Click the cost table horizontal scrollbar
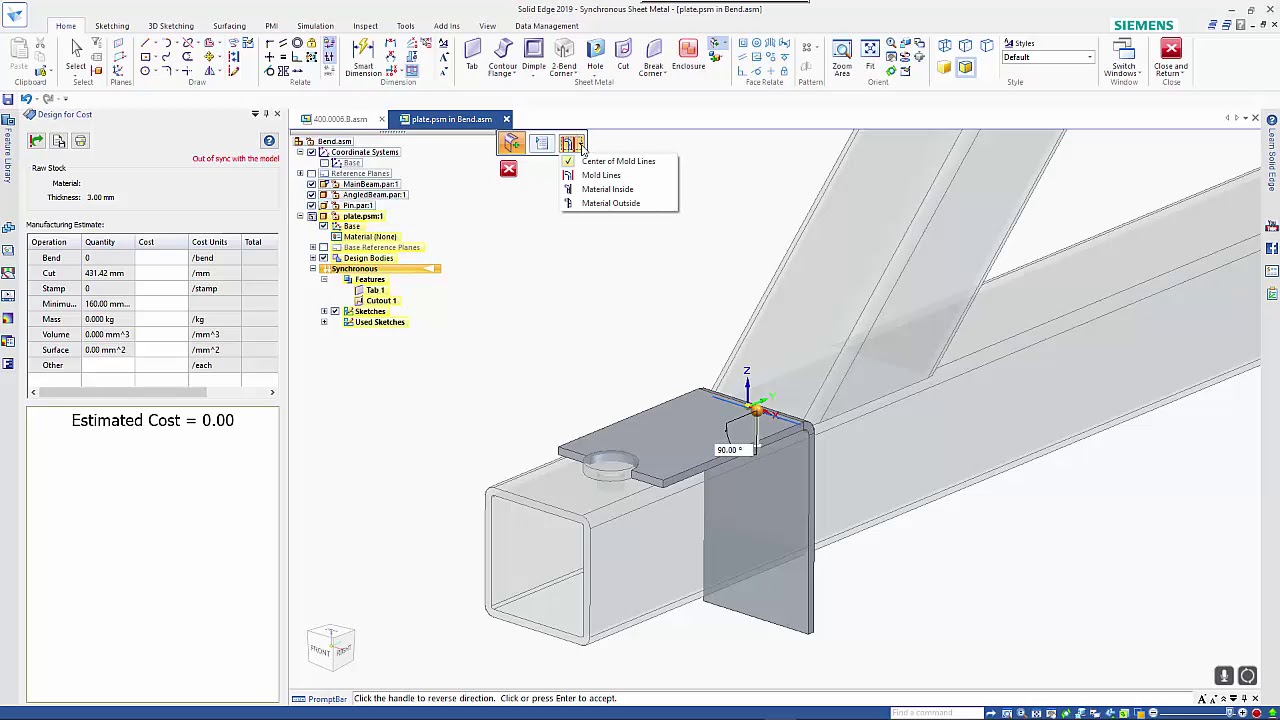Screen dimensions: 1280x720 coord(152,392)
